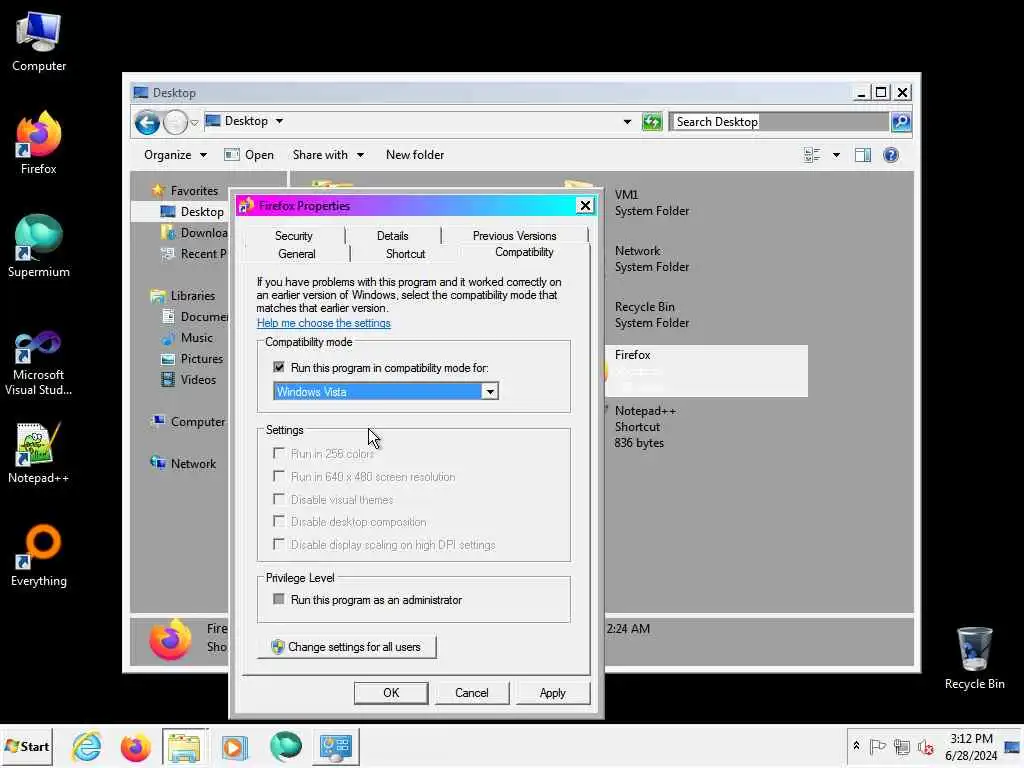Click the network tray icon
Screen dimensions: 1024x768
902,746
